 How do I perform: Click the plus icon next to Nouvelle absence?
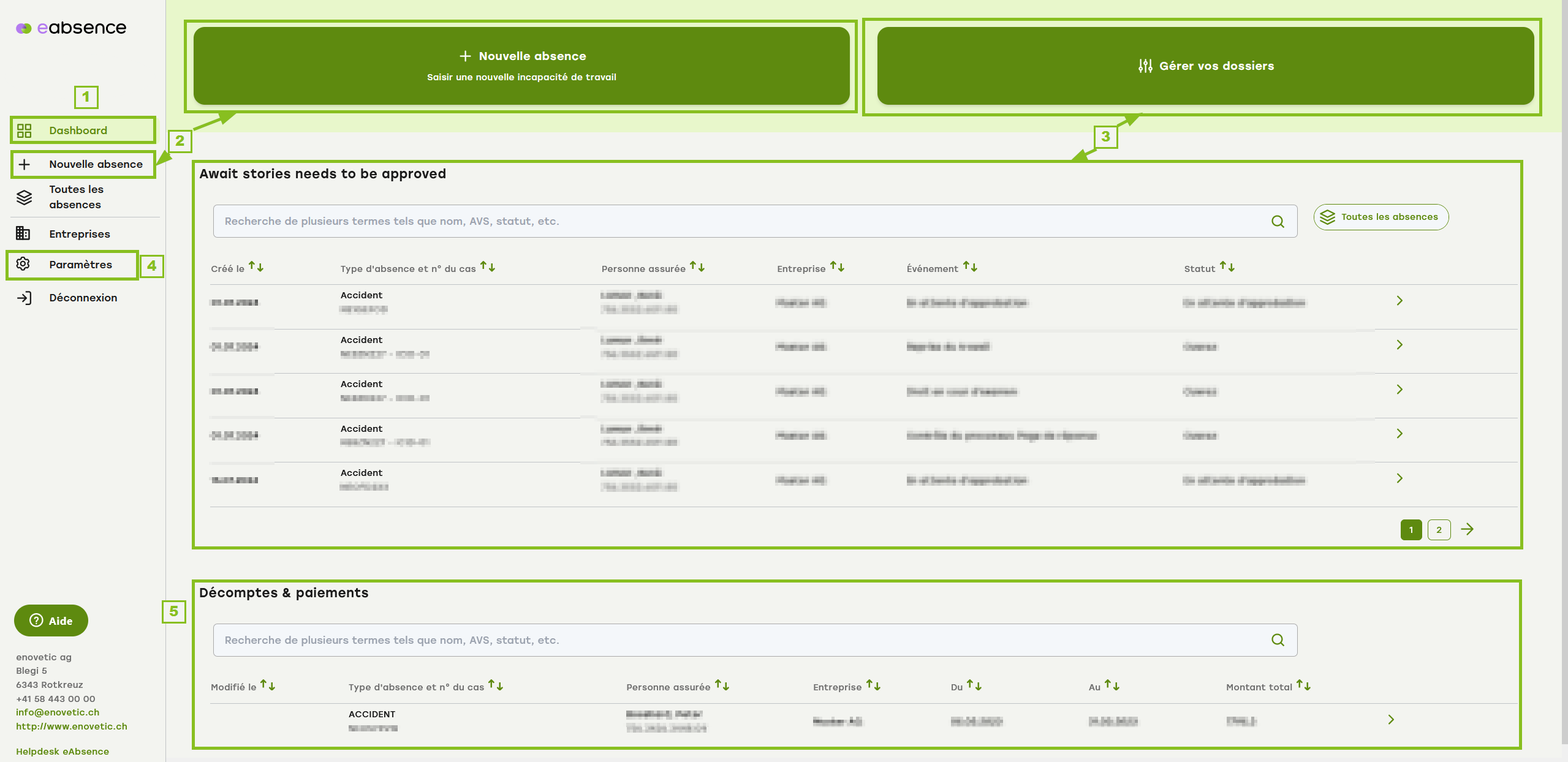click(x=25, y=164)
